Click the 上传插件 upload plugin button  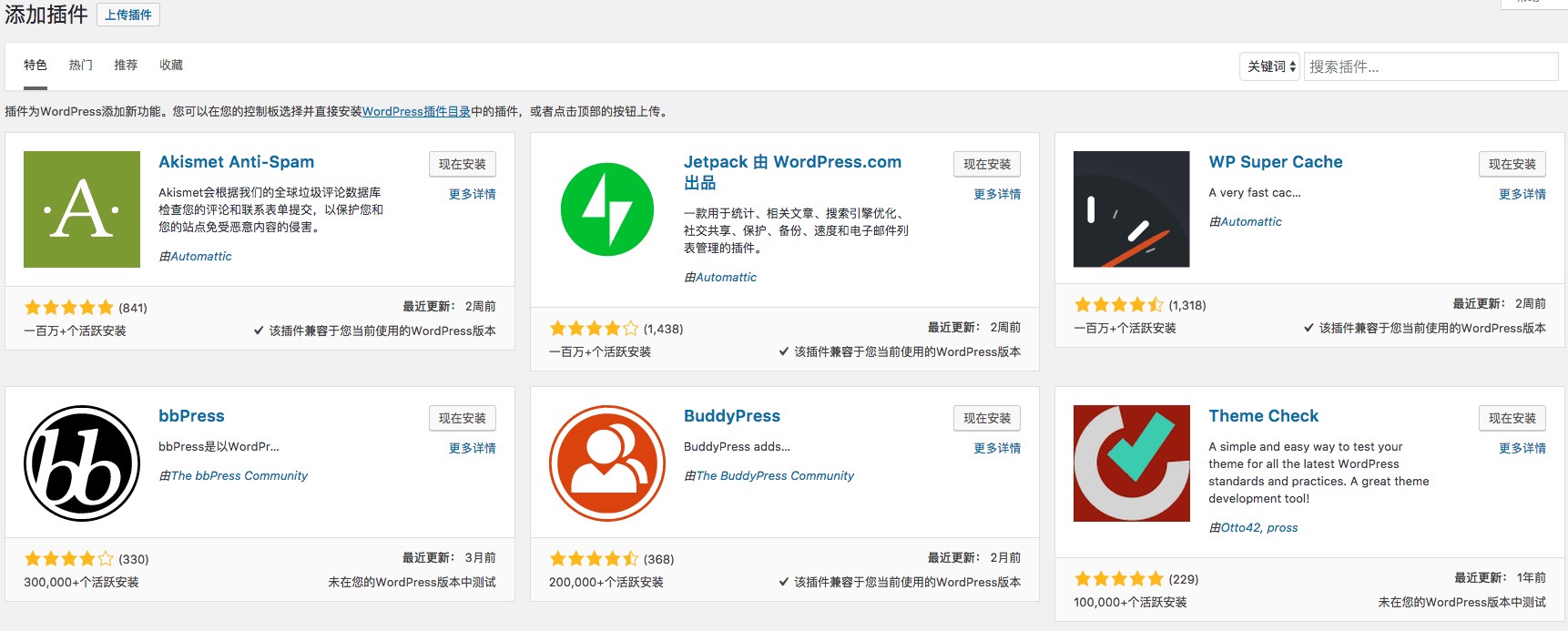coord(128,15)
